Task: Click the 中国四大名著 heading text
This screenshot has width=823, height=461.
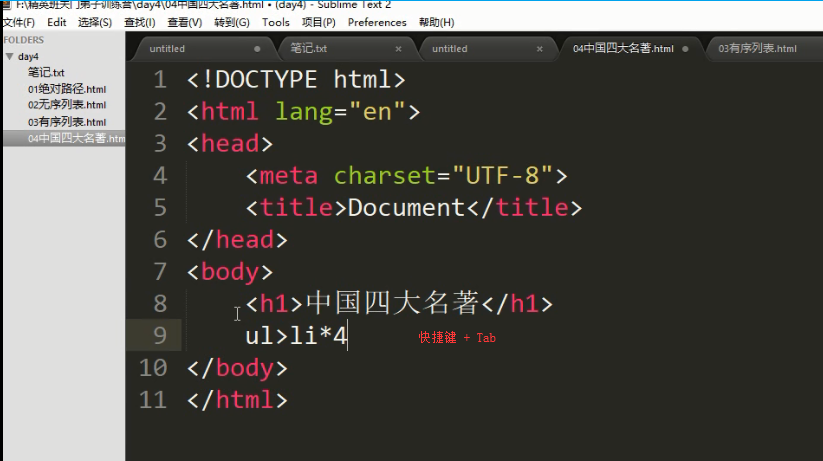Action: pyautogui.click(x=392, y=303)
